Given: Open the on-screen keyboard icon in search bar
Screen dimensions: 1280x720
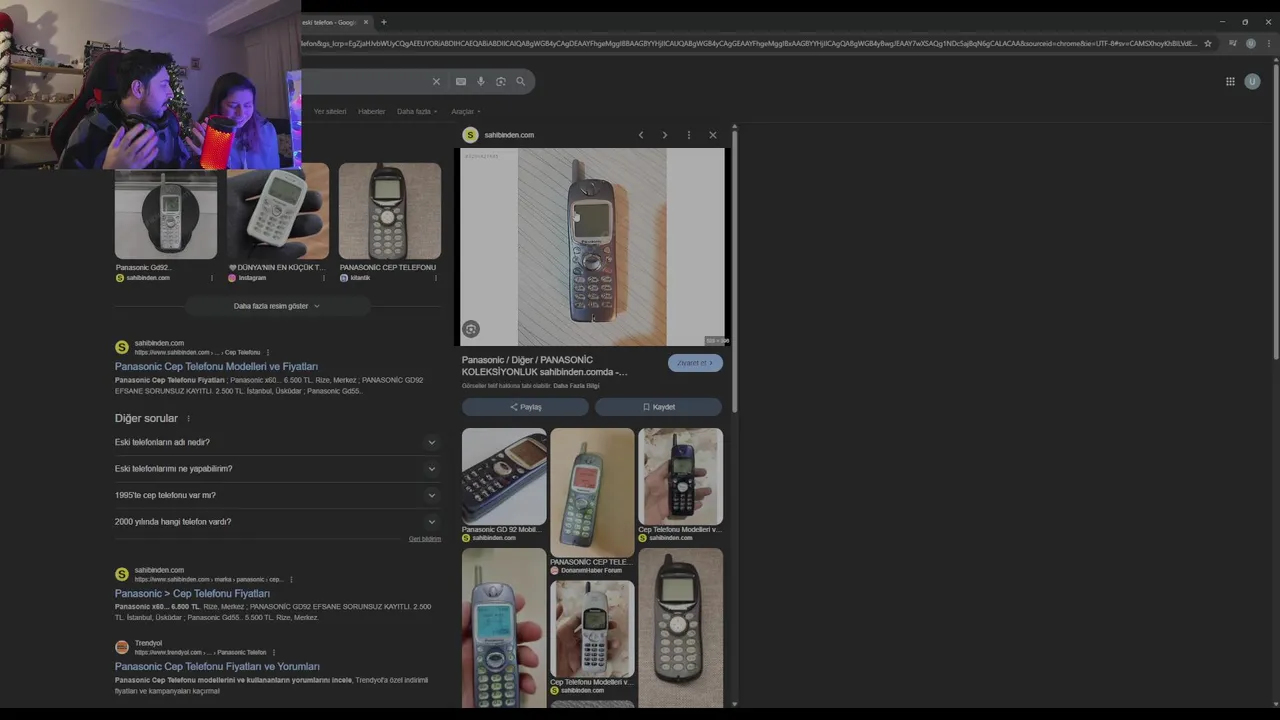Looking at the screenshot, I should [460, 82].
